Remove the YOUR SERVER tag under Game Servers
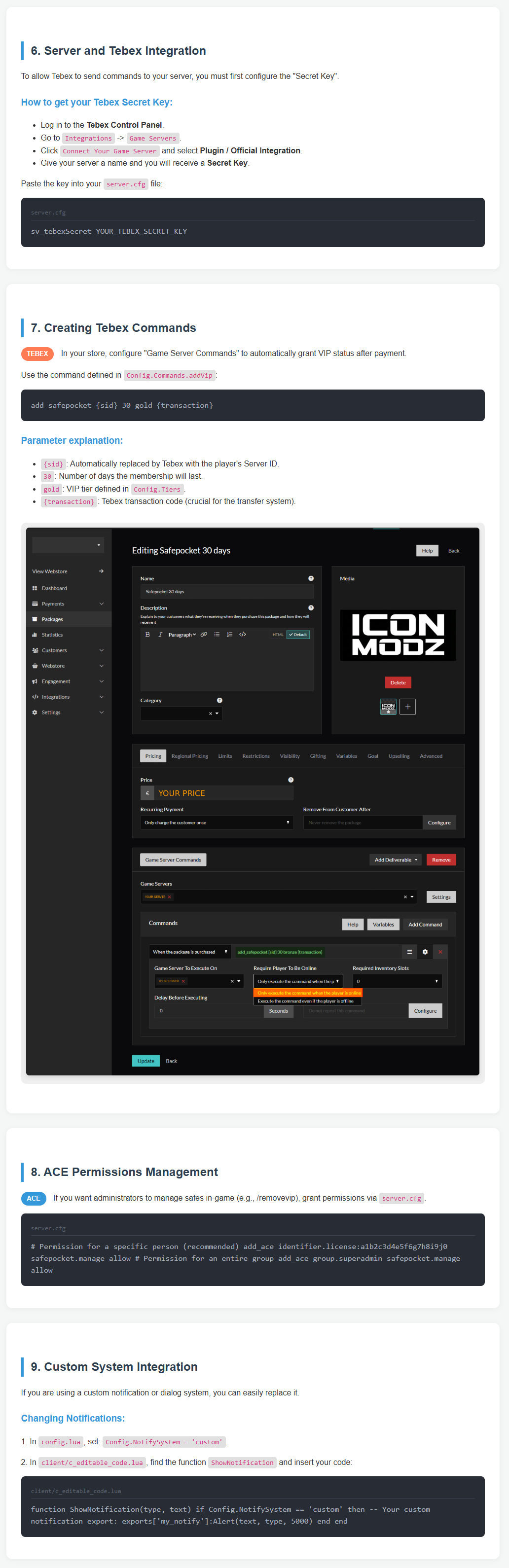Viewport: 509px width, 1568px height. pos(169,896)
